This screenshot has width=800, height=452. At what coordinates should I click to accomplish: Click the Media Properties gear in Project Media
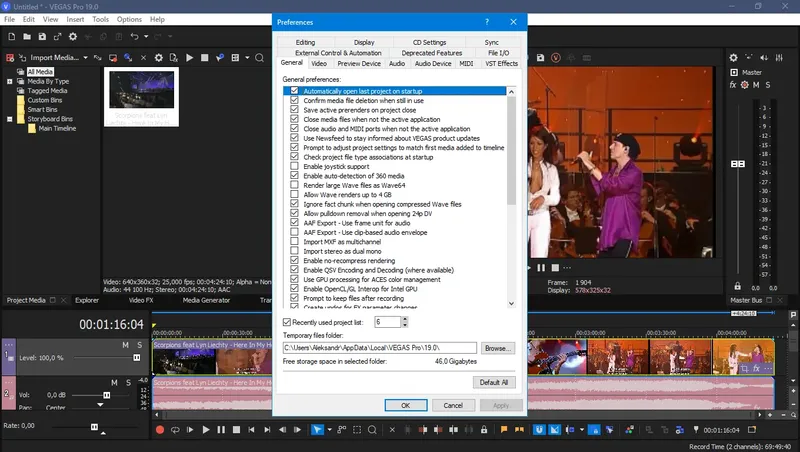point(159,58)
